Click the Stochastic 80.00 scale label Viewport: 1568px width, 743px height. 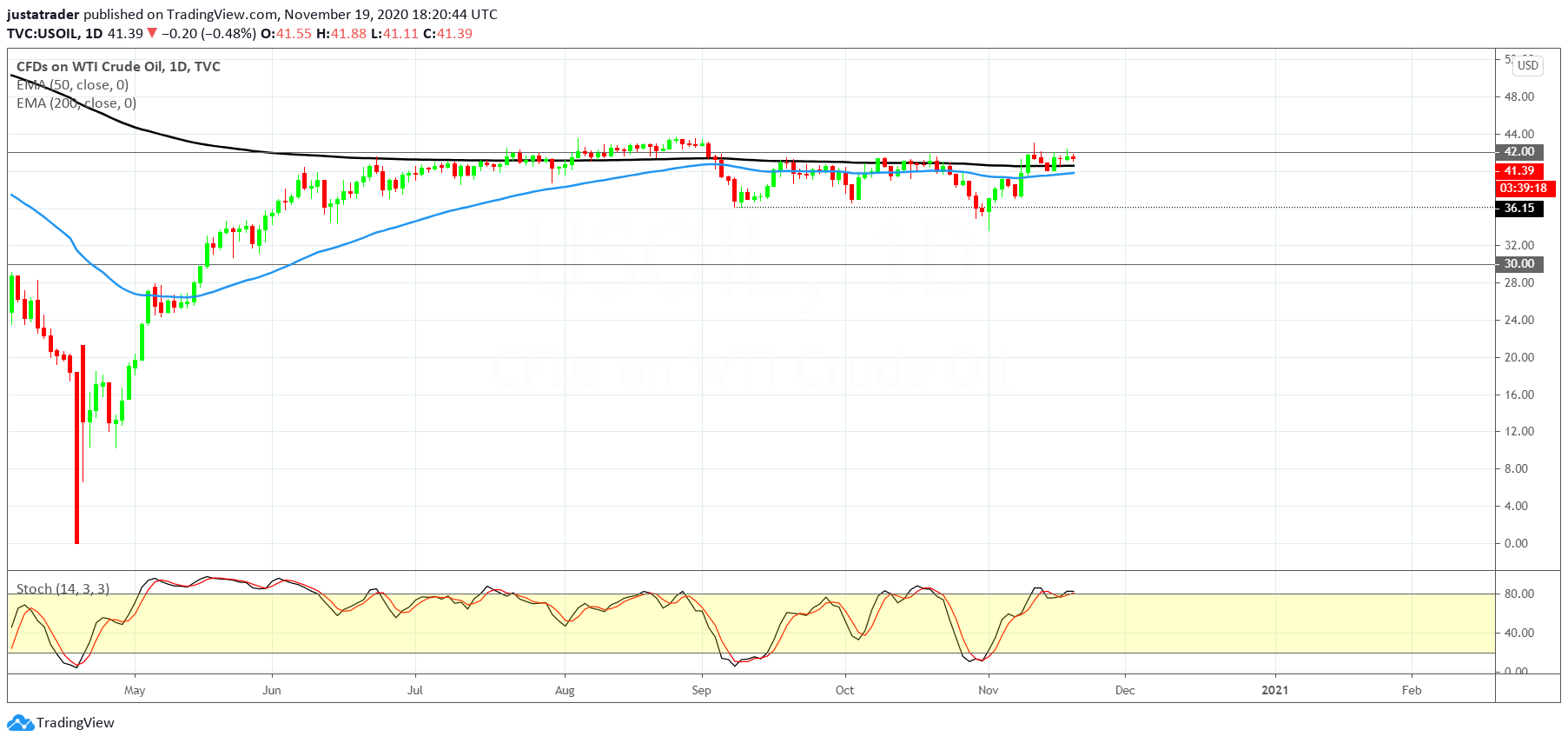click(x=1519, y=594)
